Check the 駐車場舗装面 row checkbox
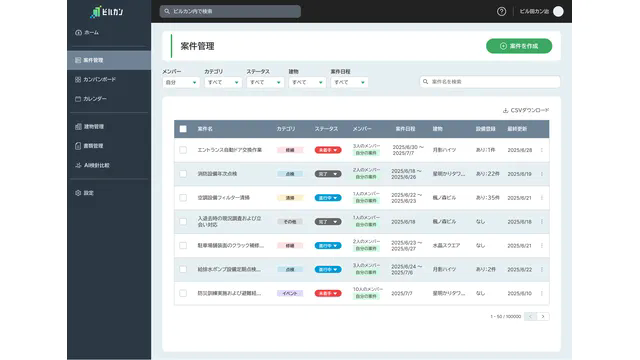The width and height of the screenshot is (640, 360). (183, 245)
